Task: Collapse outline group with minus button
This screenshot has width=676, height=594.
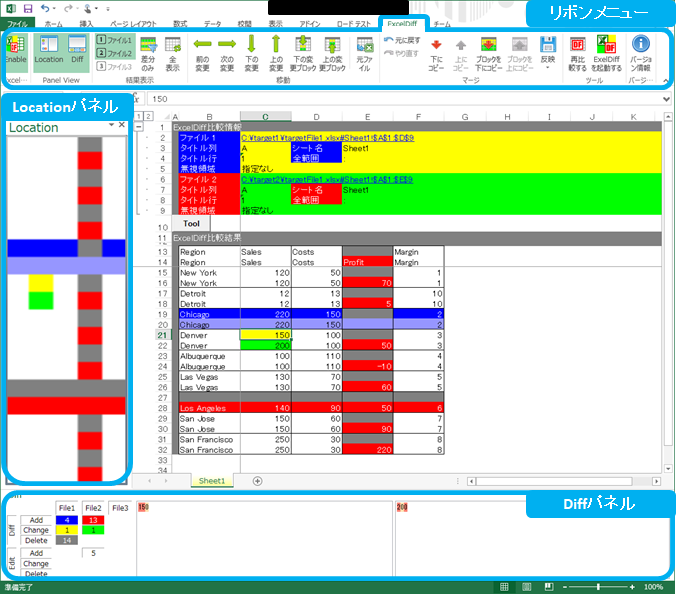Action: (139, 127)
